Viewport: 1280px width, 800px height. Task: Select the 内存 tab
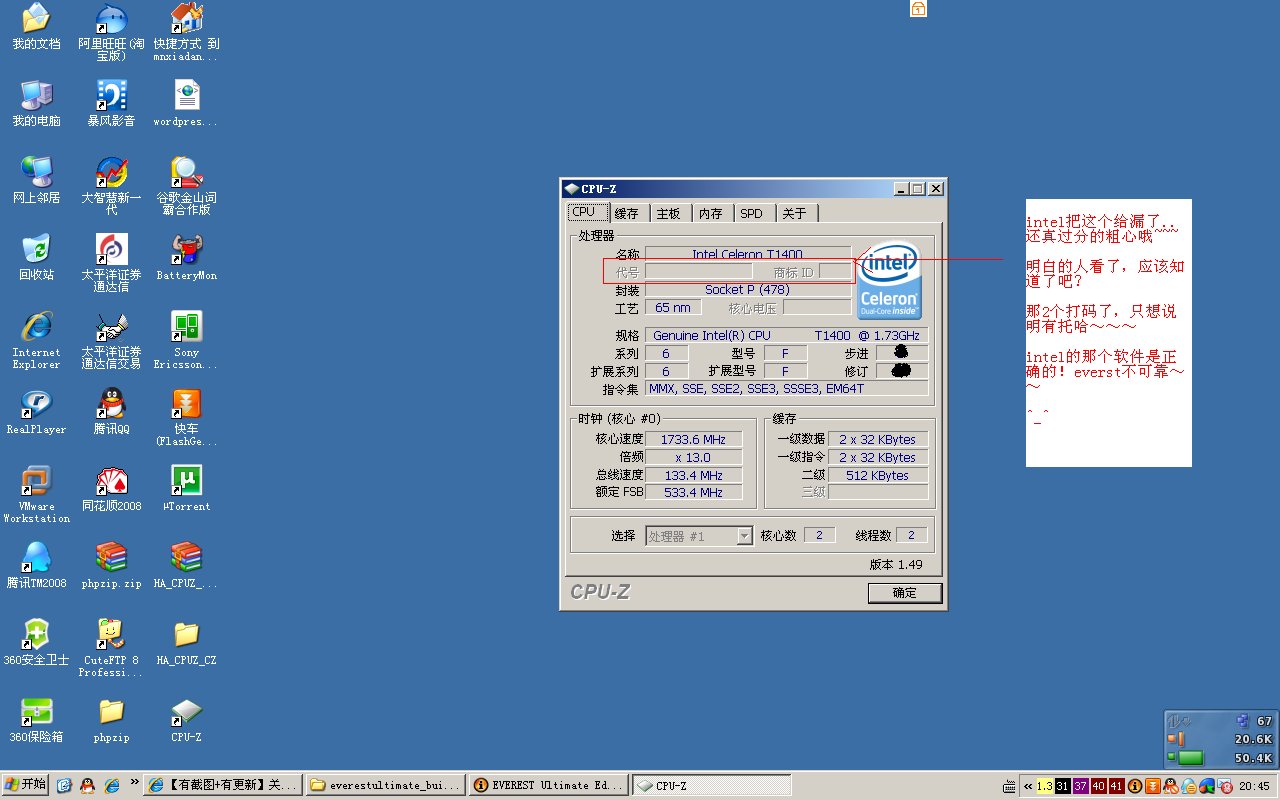[710, 213]
